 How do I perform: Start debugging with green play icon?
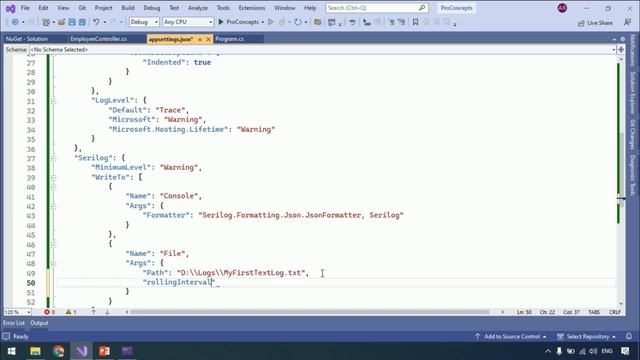tap(221, 22)
